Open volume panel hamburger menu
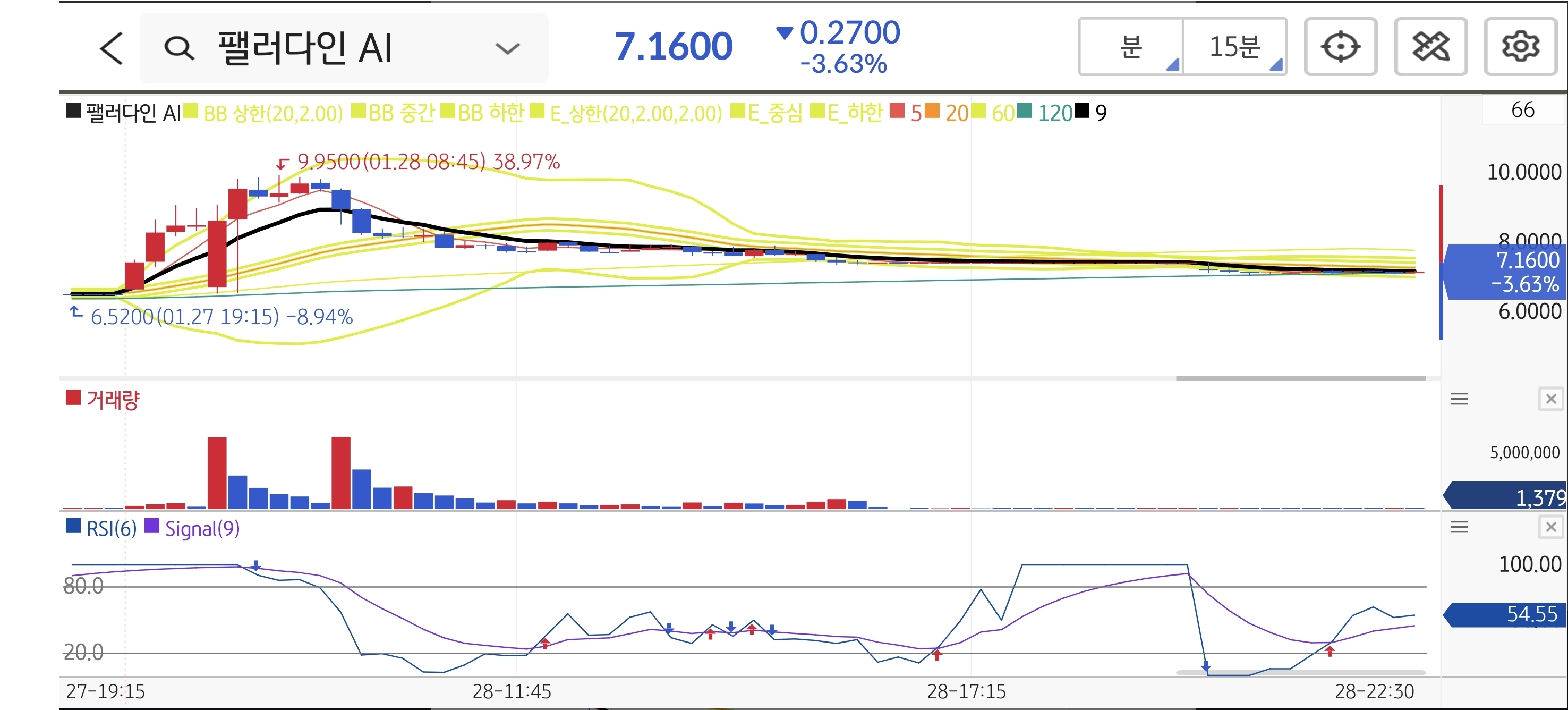1568x710 pixels. pyautogui.click(x=1459, y=399)
